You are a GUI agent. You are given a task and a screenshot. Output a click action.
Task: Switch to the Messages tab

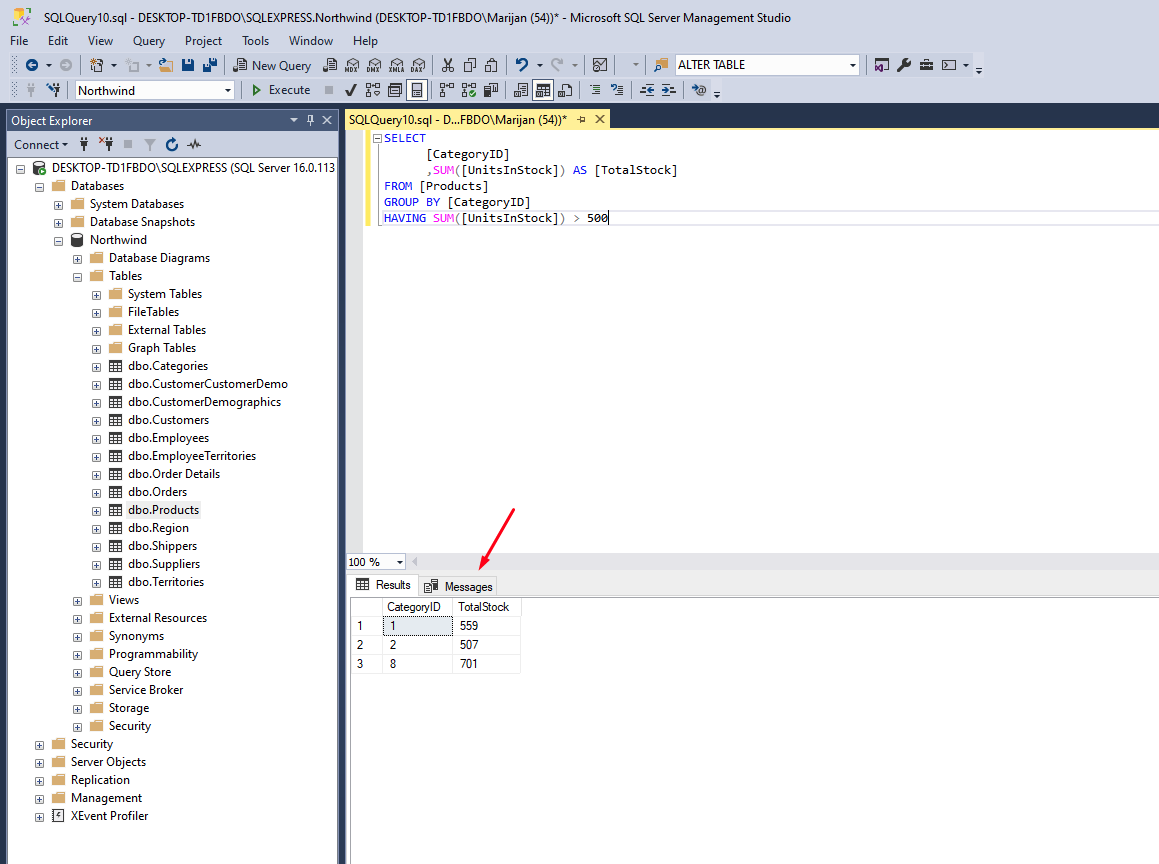(x=458, y=587)
